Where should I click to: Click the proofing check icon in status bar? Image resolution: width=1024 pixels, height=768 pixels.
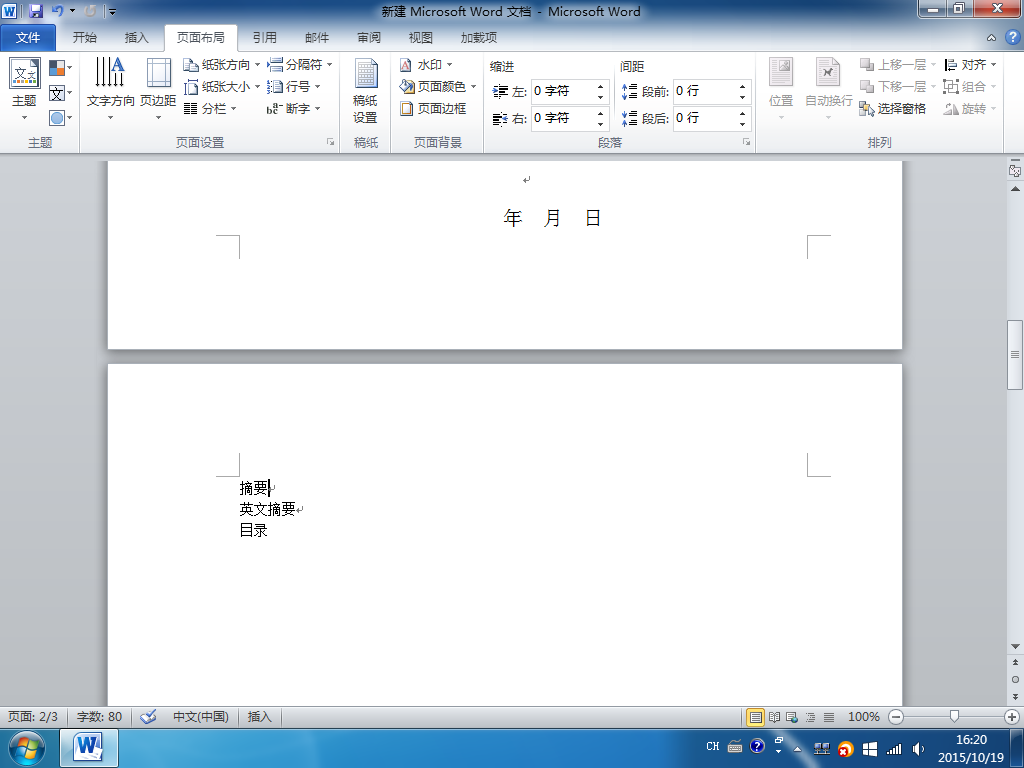(x=149, y=716)
